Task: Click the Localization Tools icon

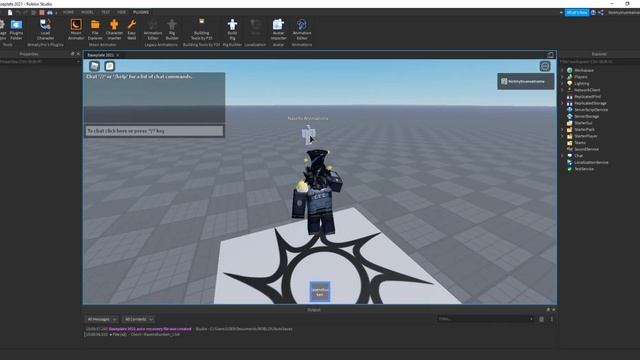Action: (256, 28)
